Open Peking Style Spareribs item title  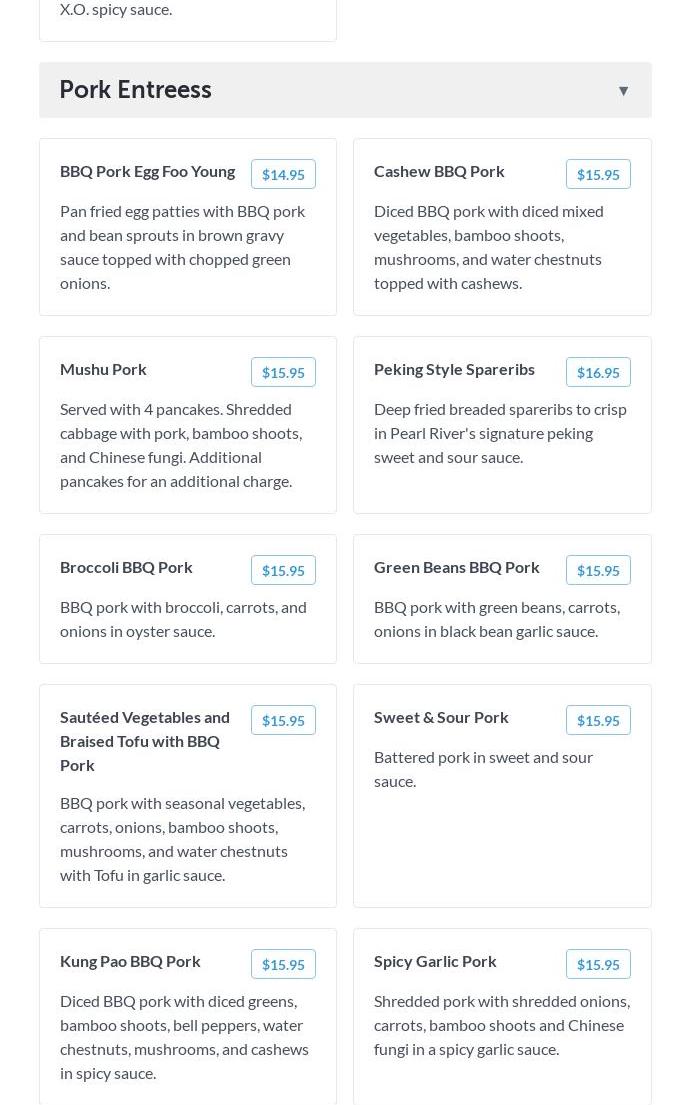(x=454, y=369)
